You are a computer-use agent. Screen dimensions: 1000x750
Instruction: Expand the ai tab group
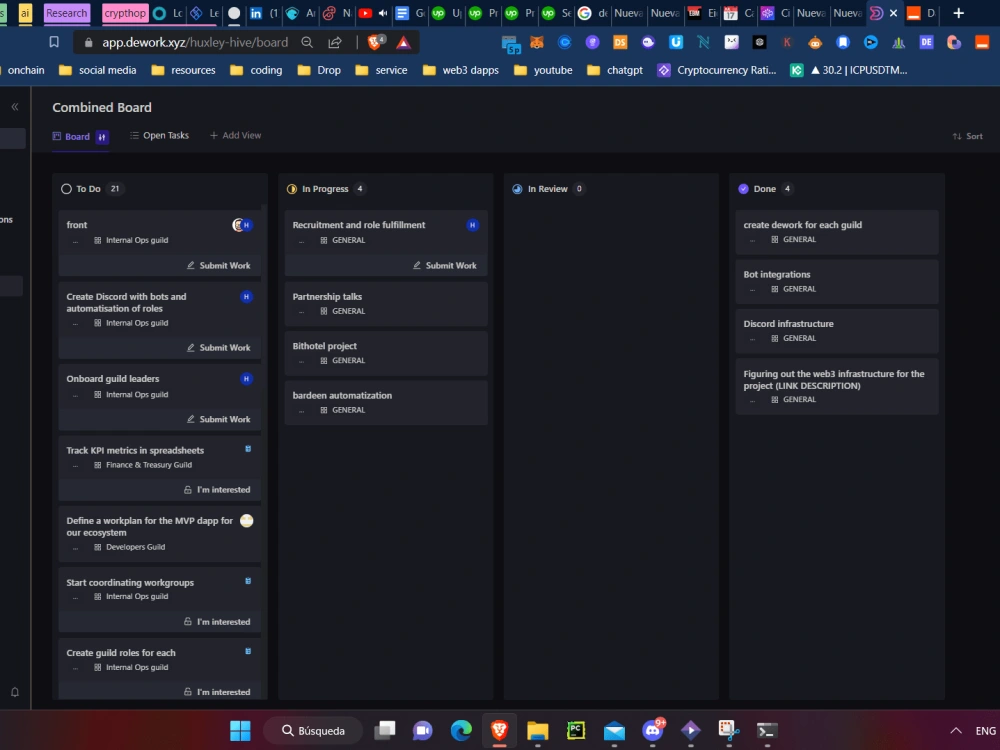25,13
